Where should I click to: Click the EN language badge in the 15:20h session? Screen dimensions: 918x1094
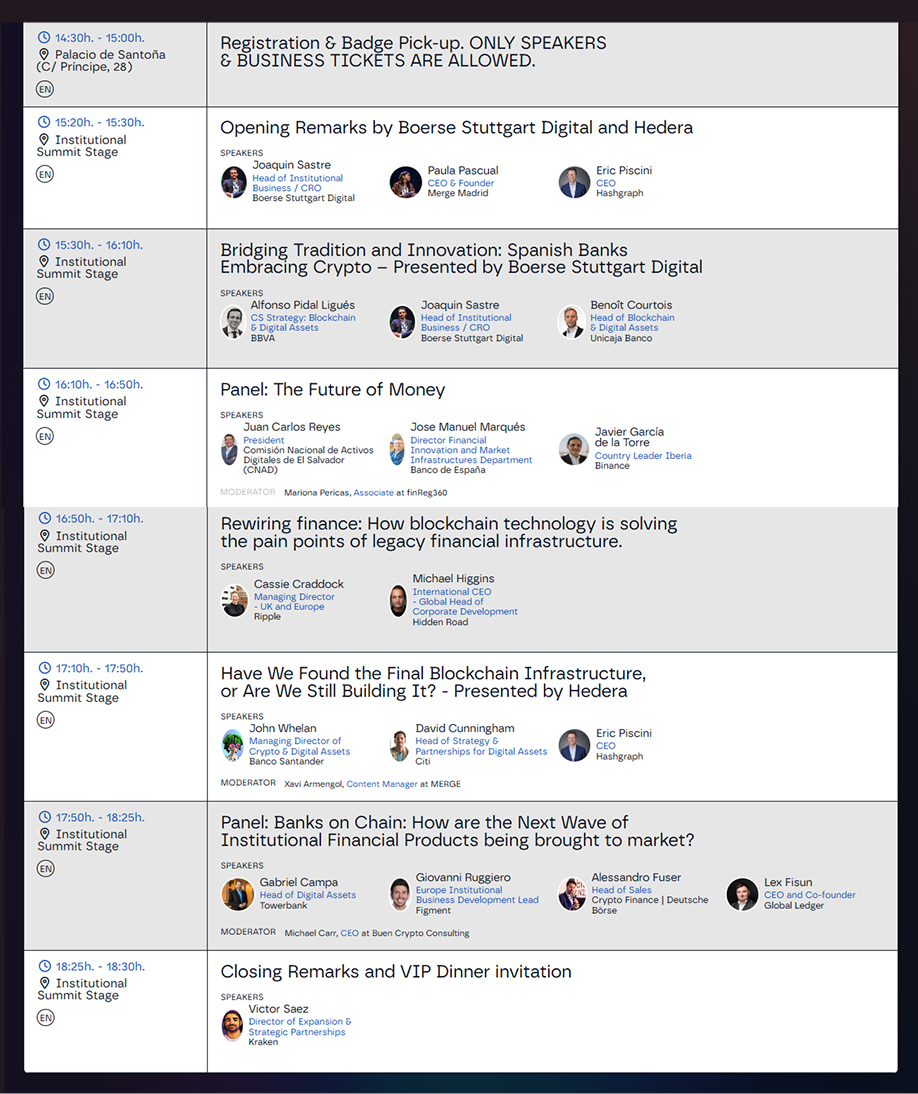click(45, 174)
